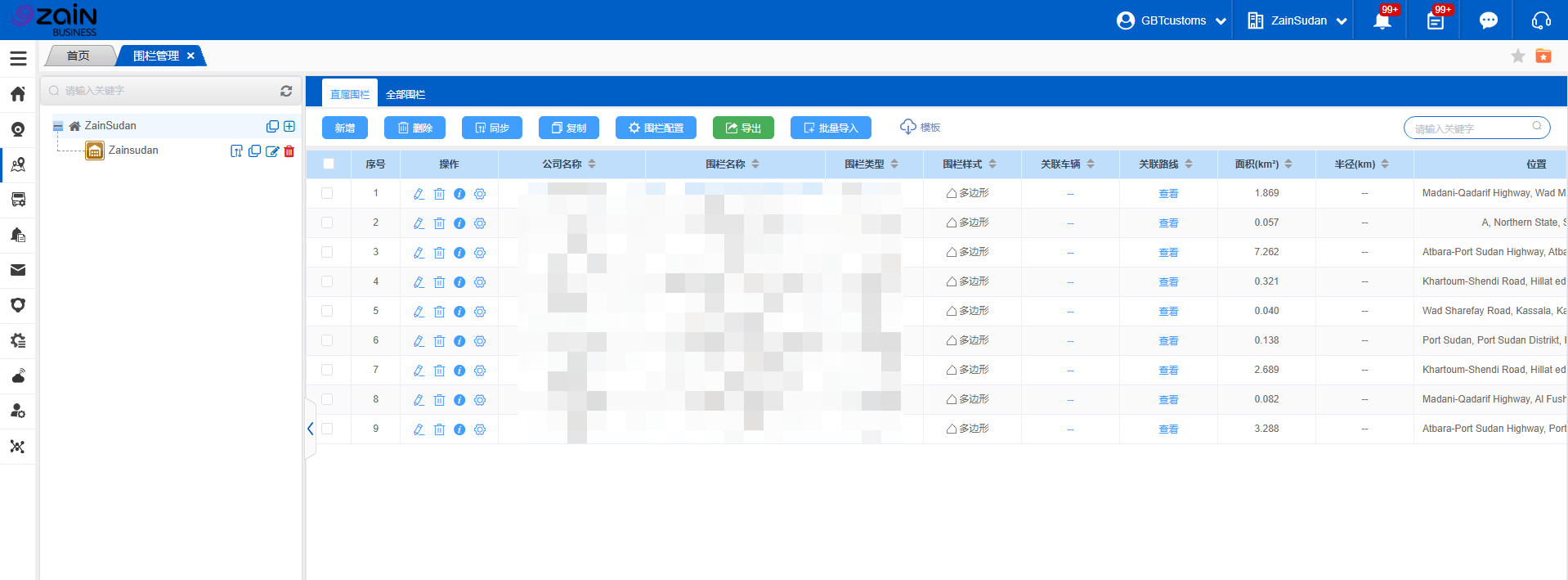Click the hamburger menu icon
Screen dimensions: 1568x580
[18, 58]
